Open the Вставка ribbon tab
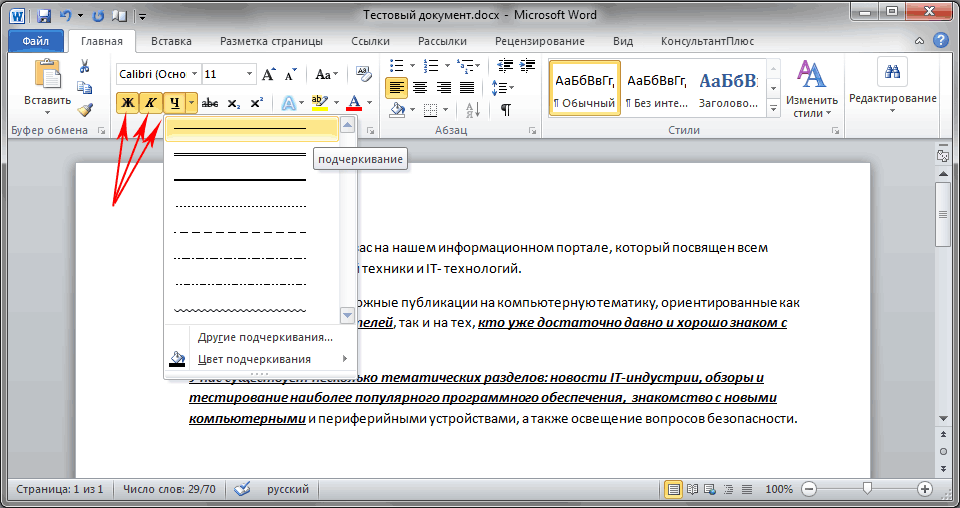Screen dimensions: 960x508 coord(171,41)
